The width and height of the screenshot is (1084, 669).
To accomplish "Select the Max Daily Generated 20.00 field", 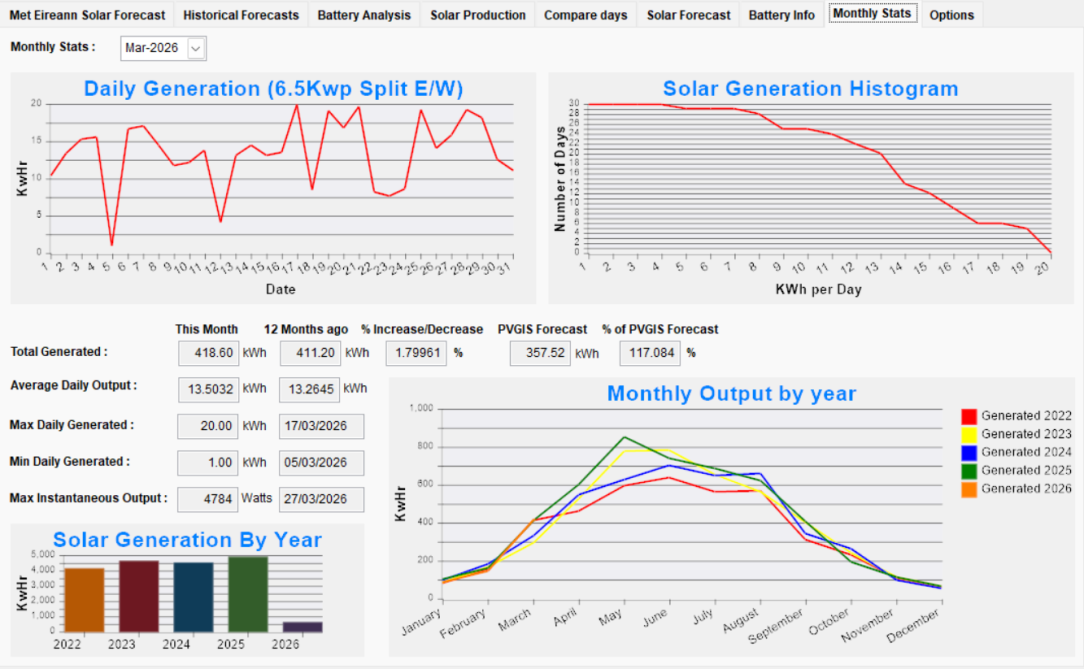I will pos(207,426).
